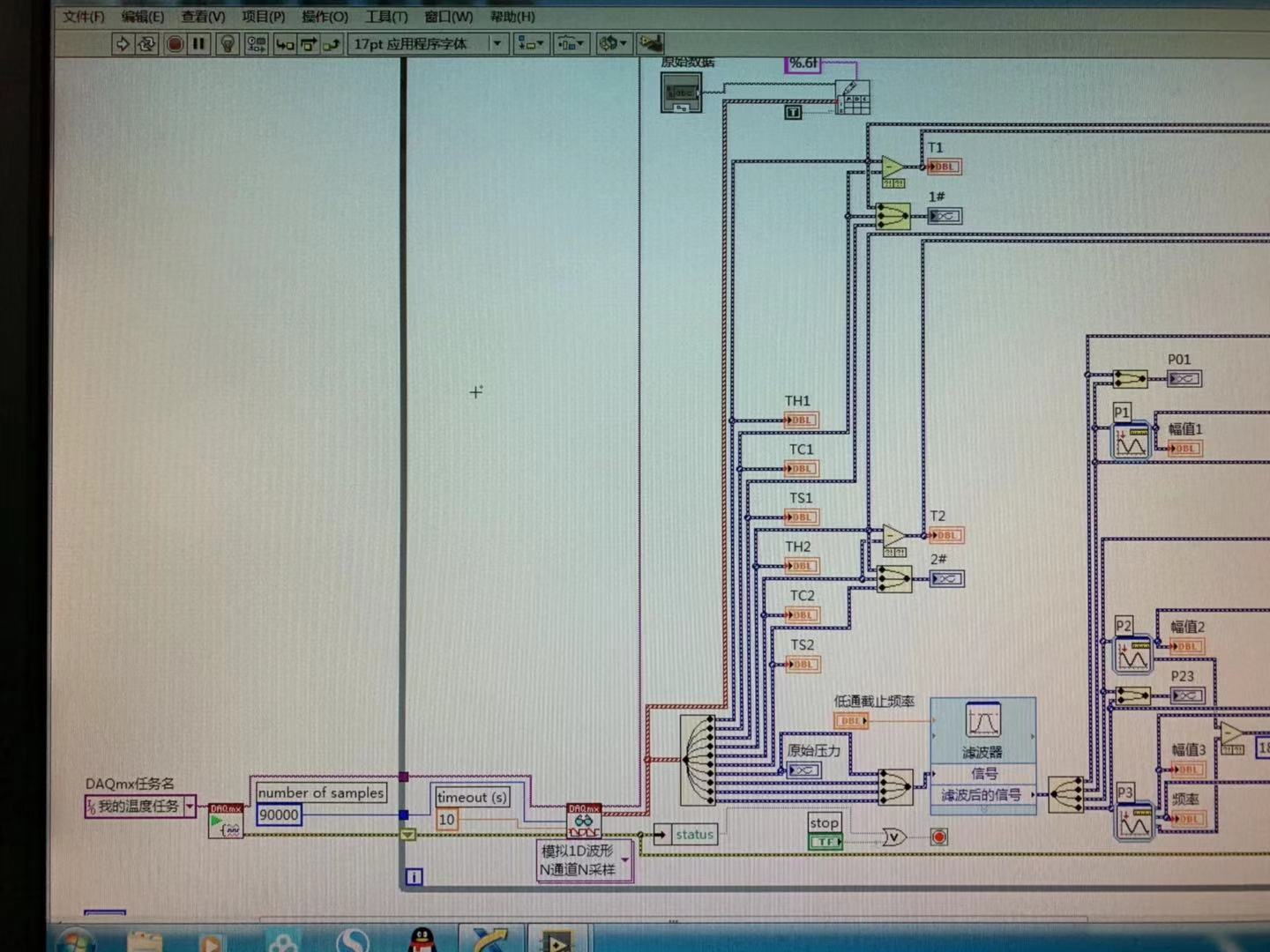This screenshot has width=1270, height=952.
Task: Expand the Distribute Objects dropdown
Action: [x=571, y=43]
